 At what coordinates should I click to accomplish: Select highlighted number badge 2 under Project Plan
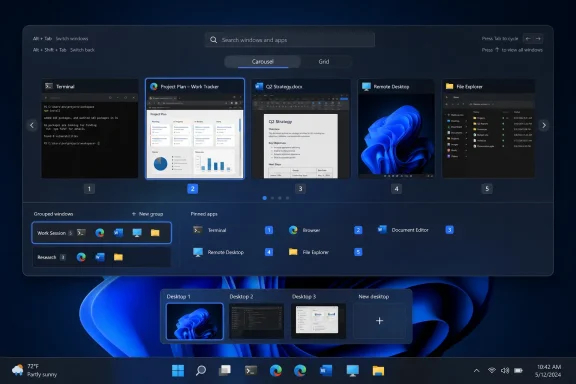click(192, 189)
